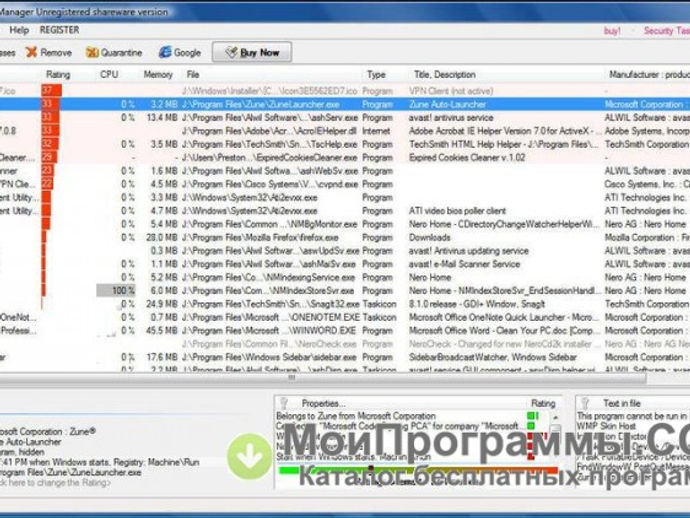Click the red X Remove icon
This screenshot has width=690, height=518.
31,52
